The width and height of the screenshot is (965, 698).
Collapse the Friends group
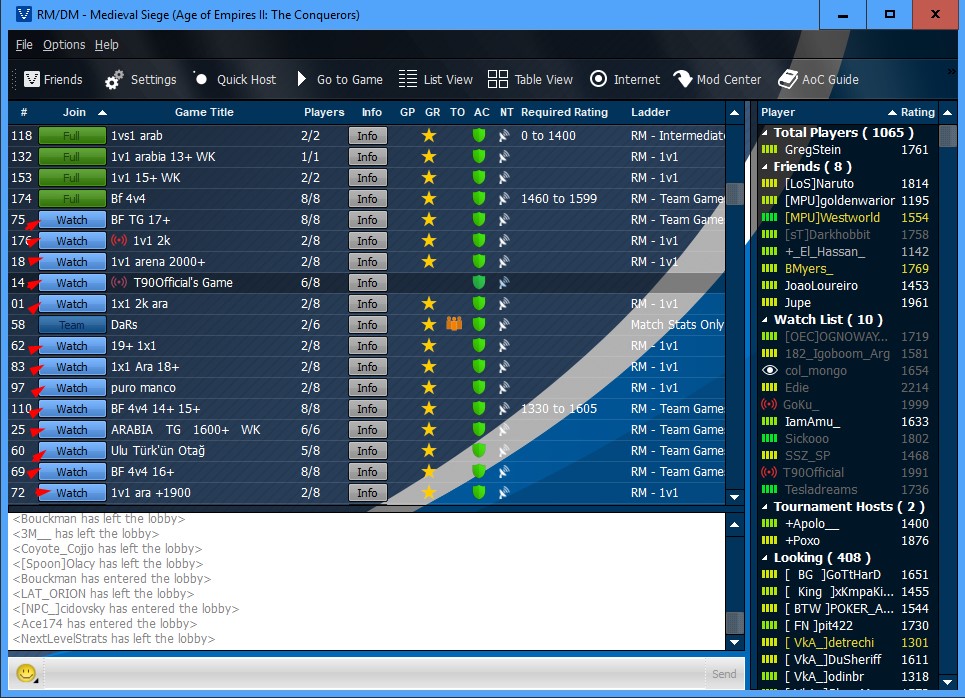(765, 167)
